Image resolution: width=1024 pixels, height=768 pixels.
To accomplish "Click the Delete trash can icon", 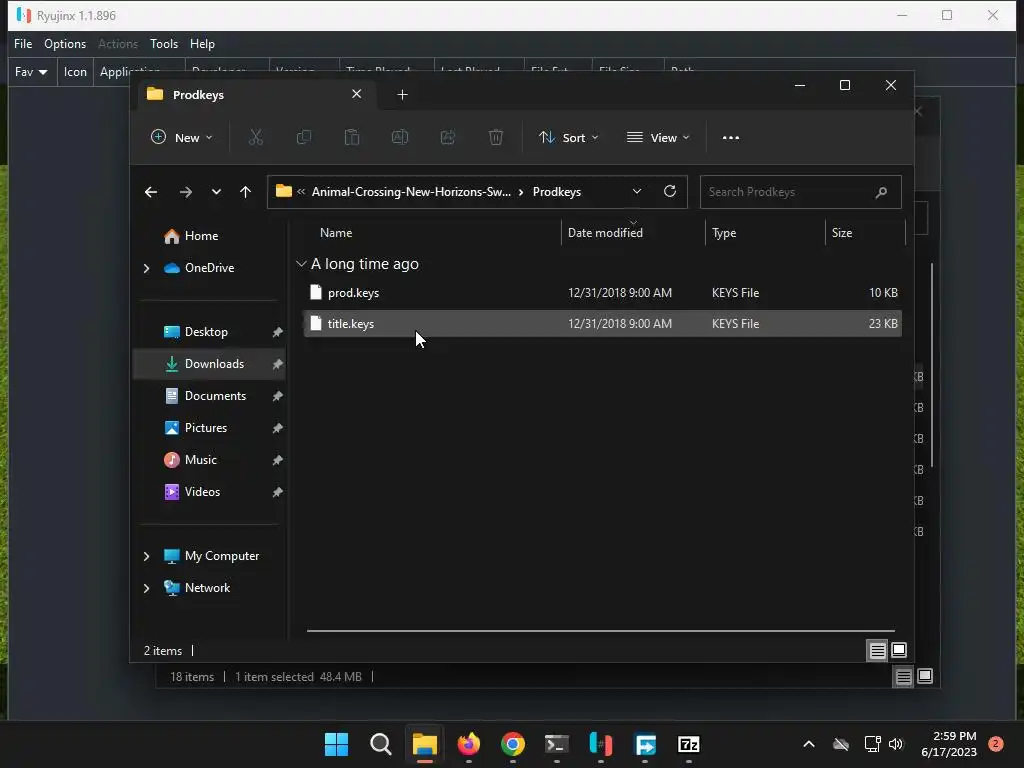I will coord(496,137).
